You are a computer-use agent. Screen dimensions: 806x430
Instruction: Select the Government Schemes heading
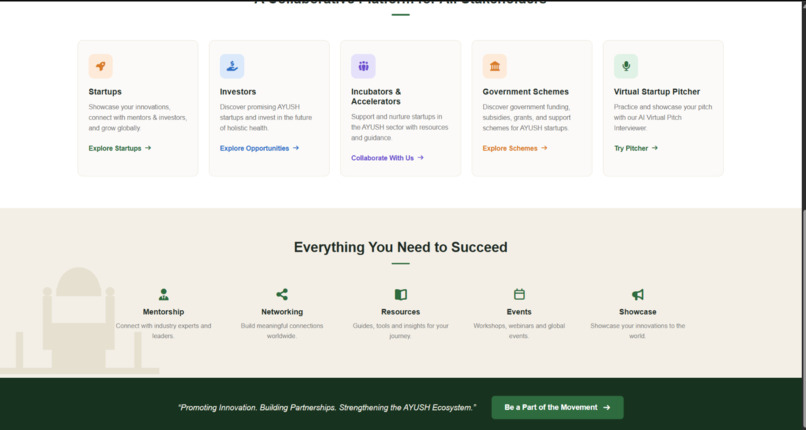[525, 91]
